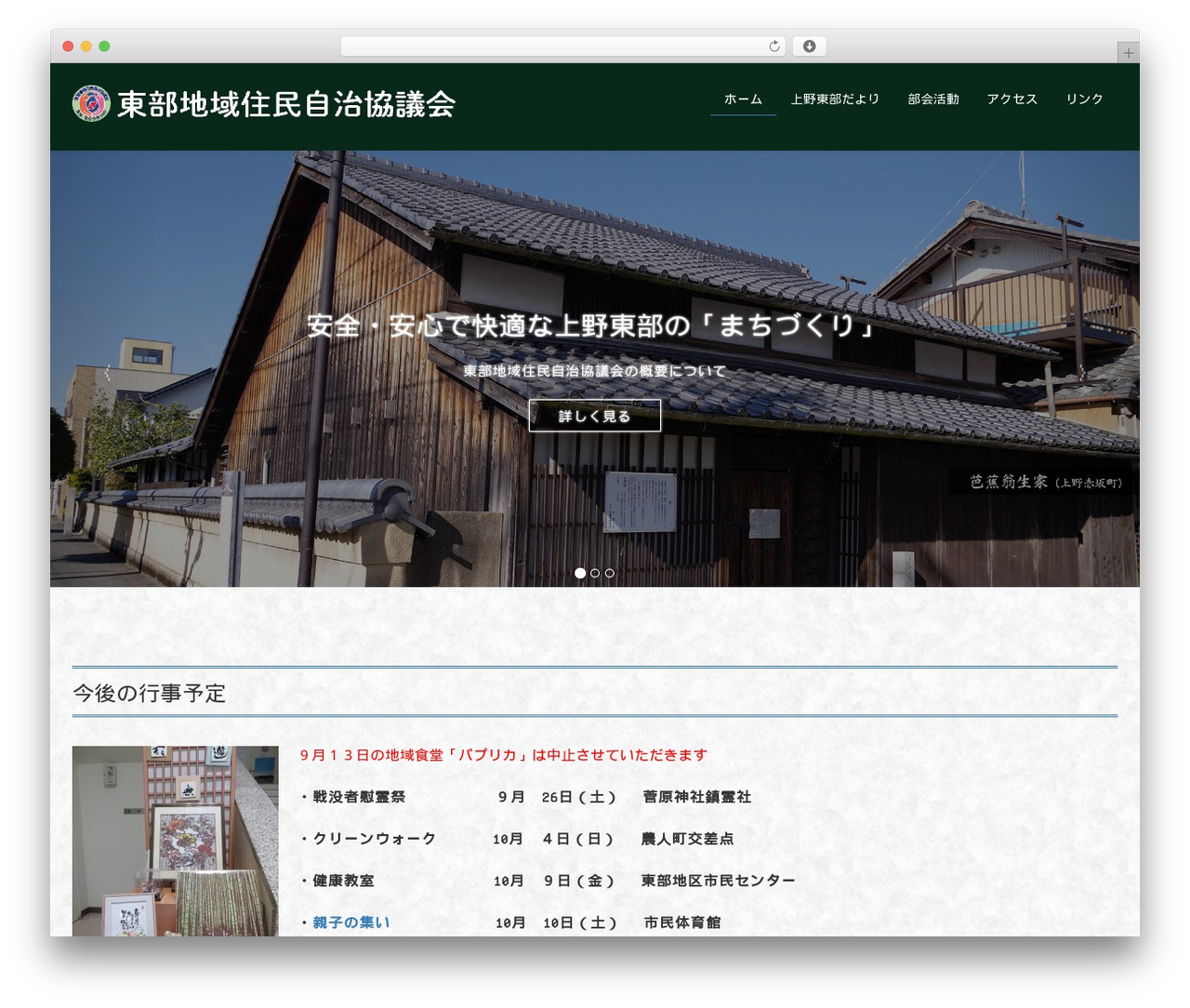
Task: Open the 親子の集い link
Action: tap(351, 922)
